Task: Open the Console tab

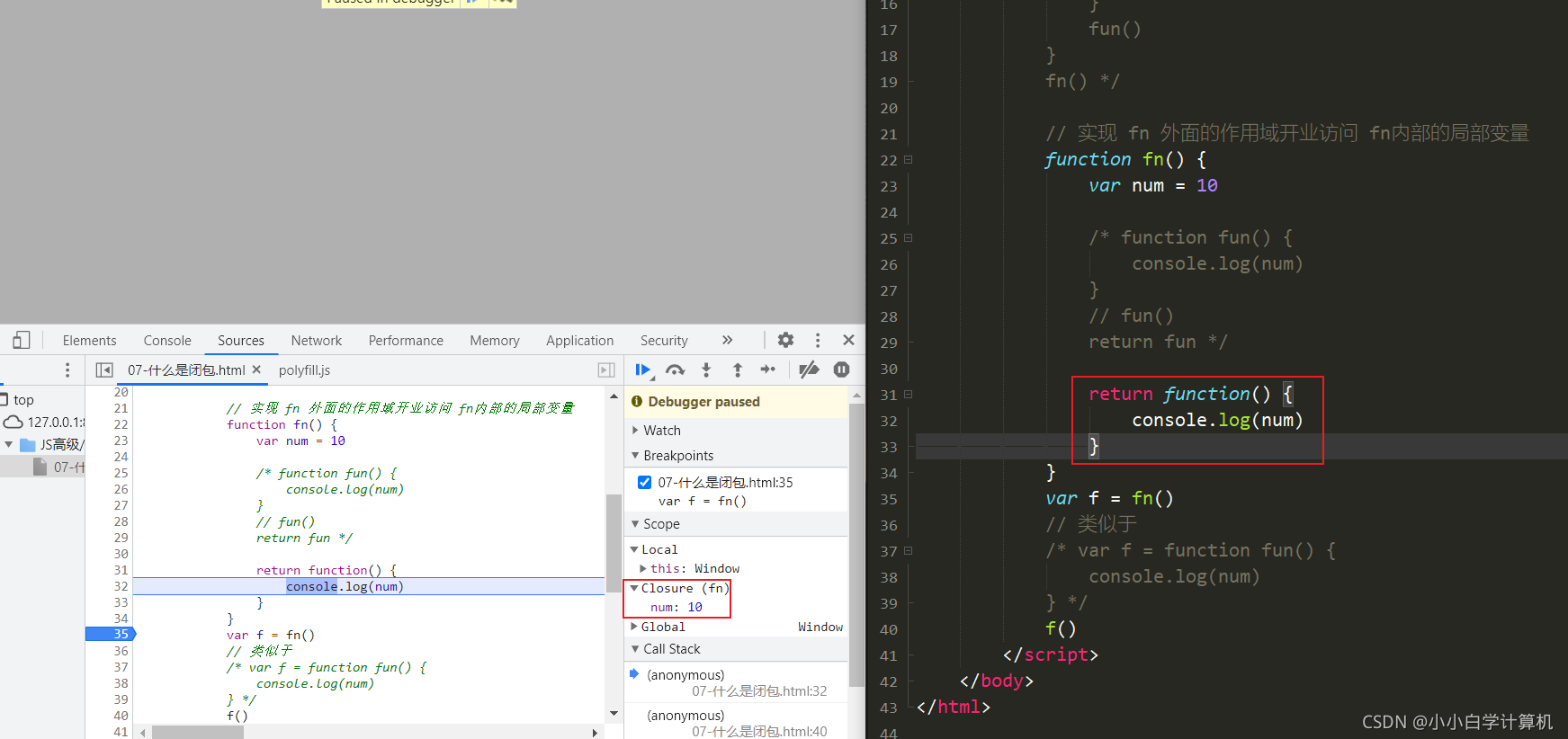Action: point(167,341)
